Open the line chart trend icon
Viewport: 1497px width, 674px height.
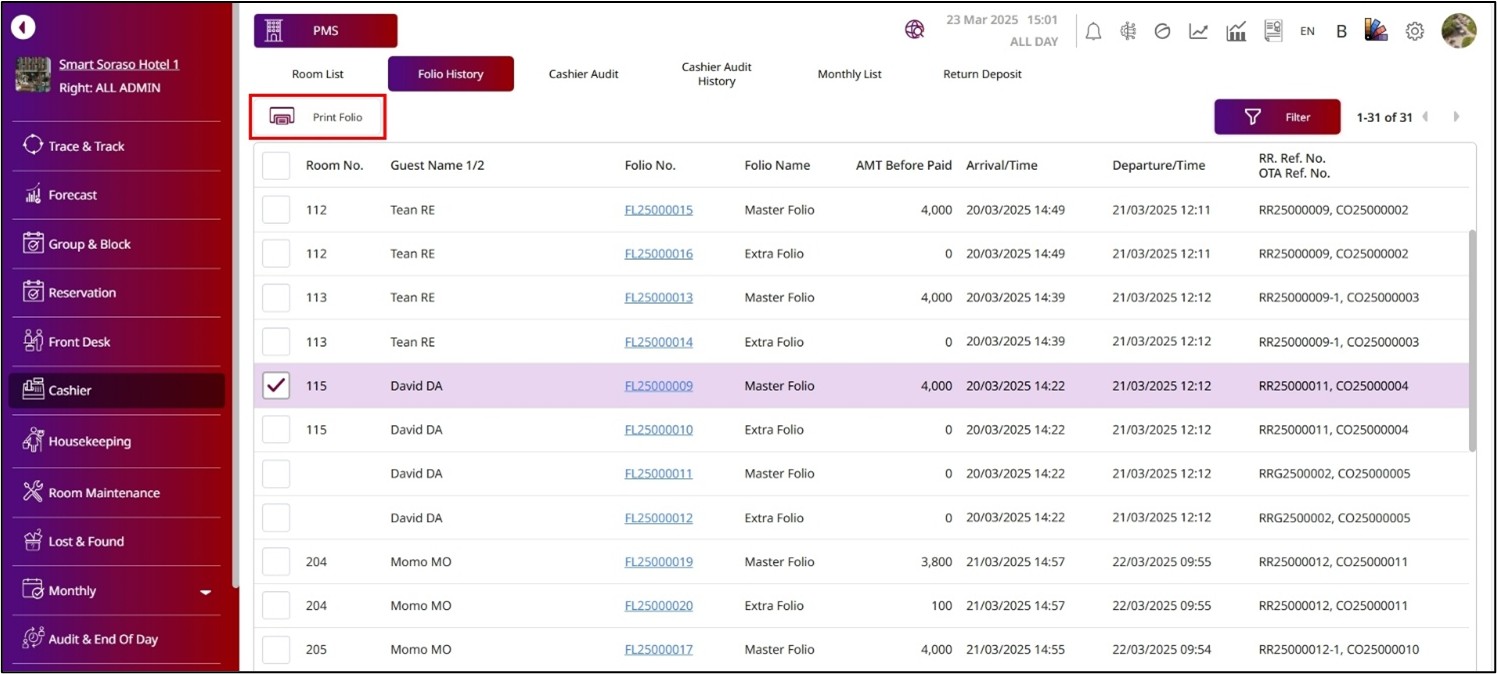[x=1198, y=31]
